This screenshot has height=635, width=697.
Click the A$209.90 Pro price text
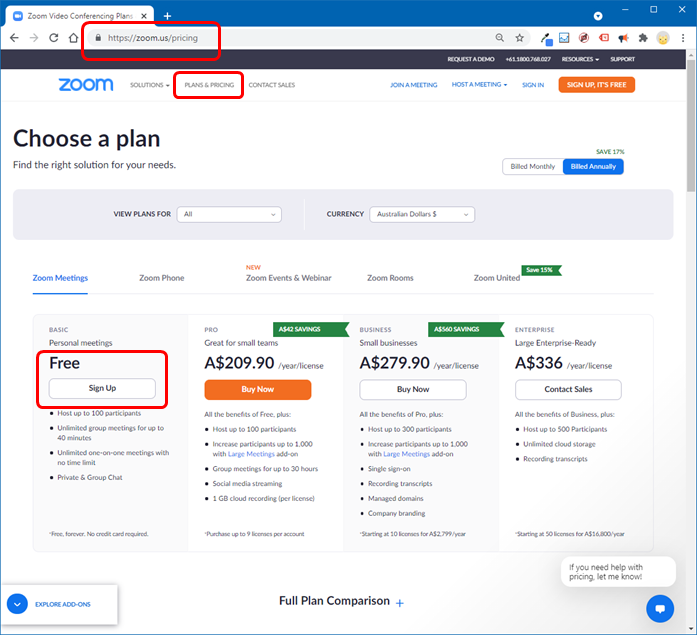(x=239, y=363)
